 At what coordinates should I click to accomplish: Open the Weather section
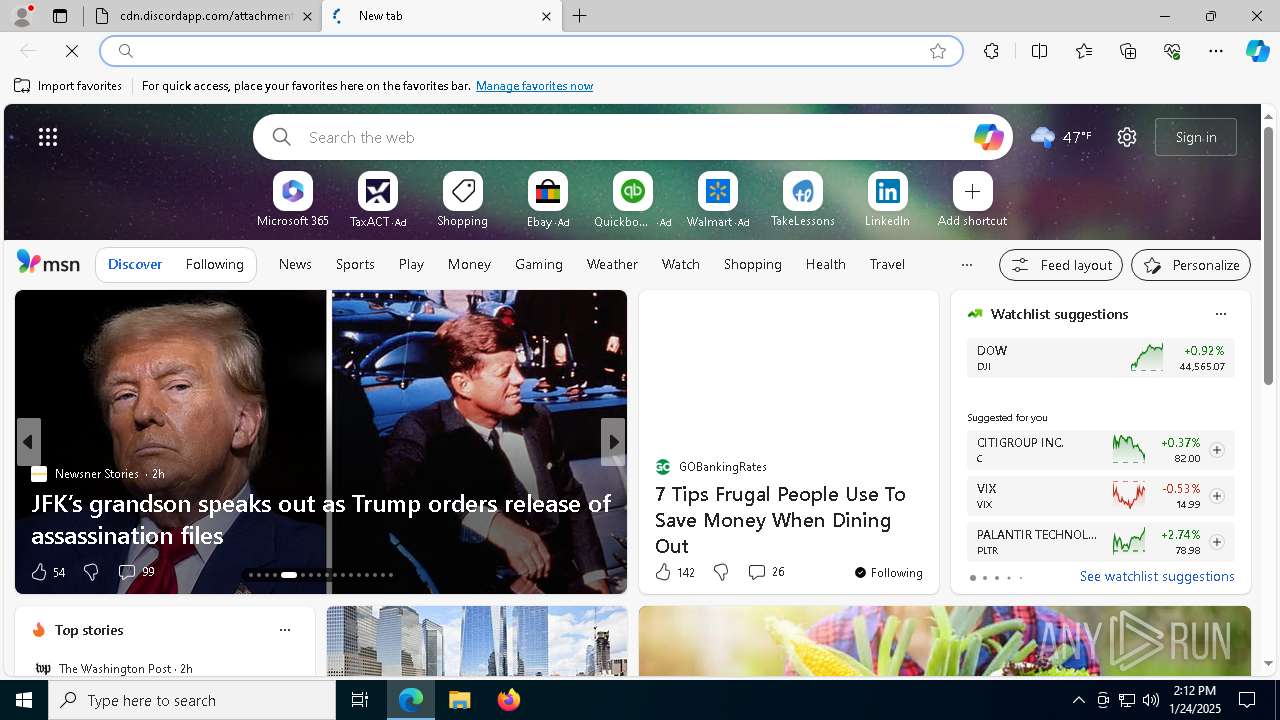[612, 264]
